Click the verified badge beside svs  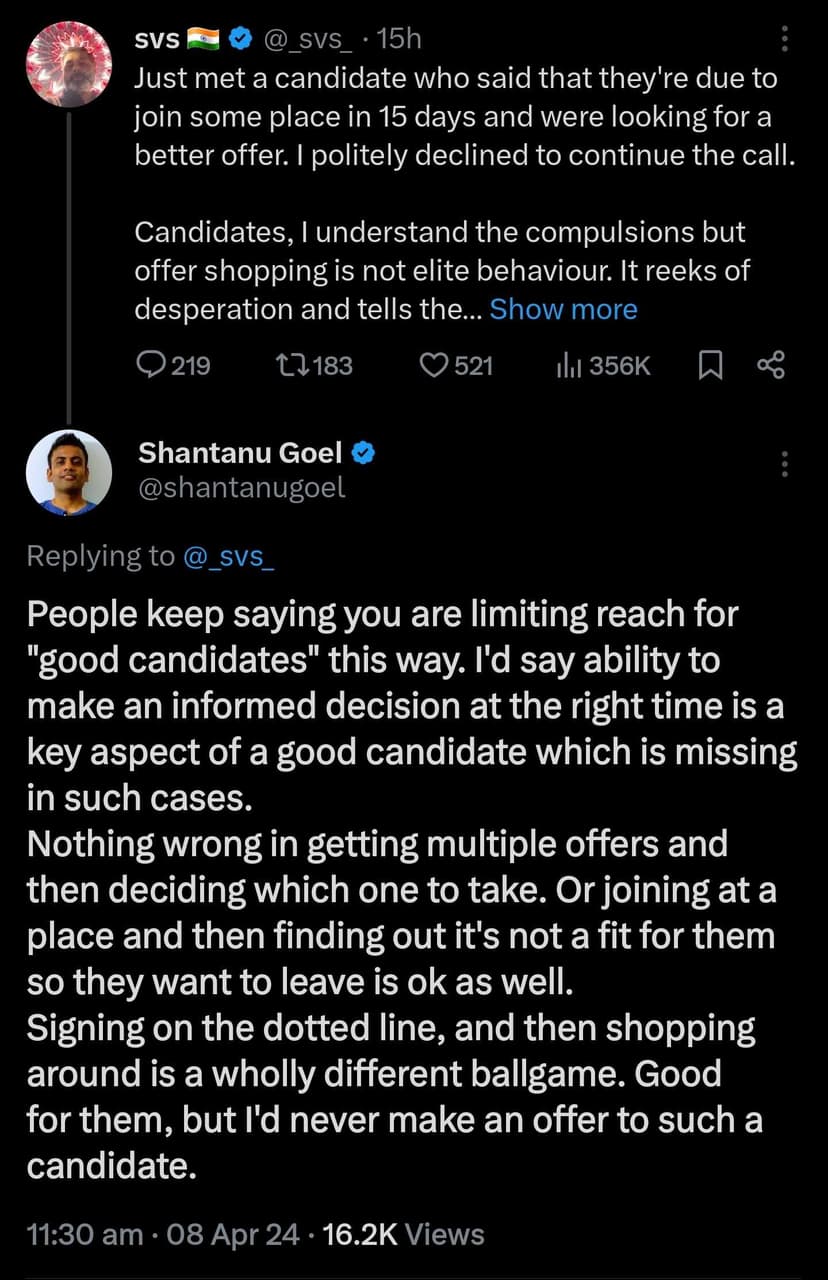(240, 40)
